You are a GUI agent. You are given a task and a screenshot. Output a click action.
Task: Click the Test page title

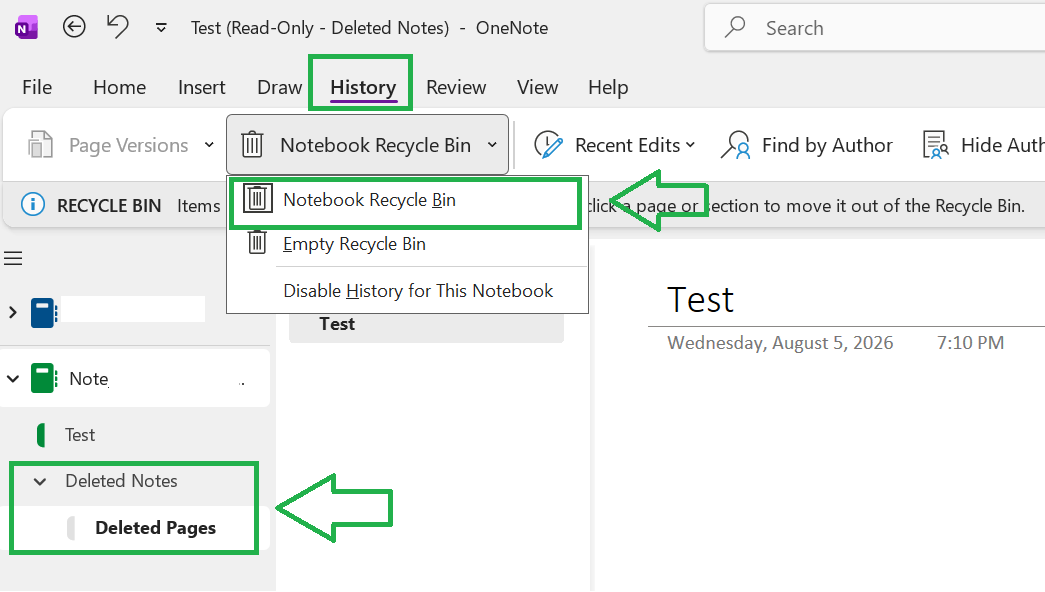700,299
